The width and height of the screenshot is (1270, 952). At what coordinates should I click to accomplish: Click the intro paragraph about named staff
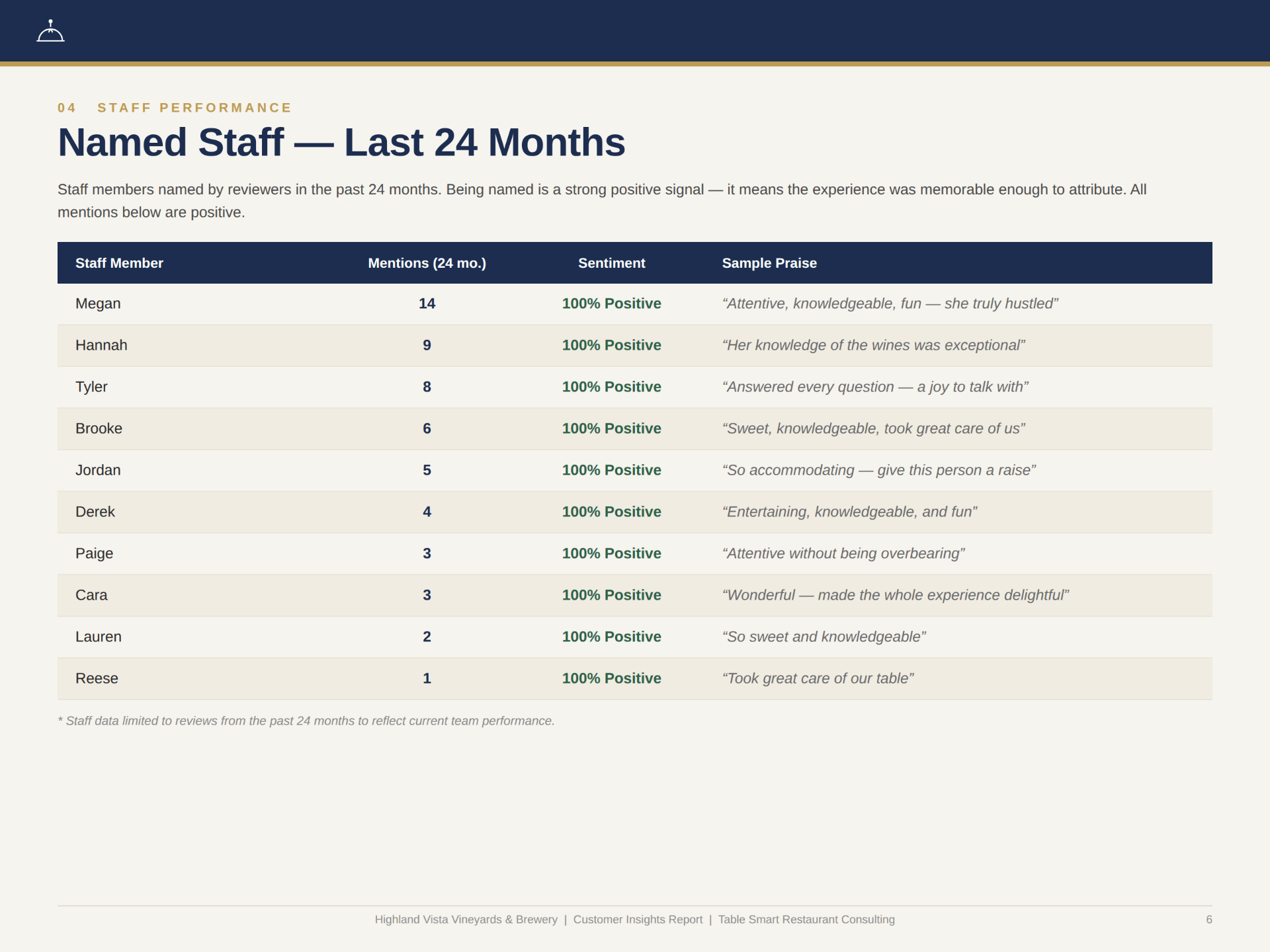602,201
